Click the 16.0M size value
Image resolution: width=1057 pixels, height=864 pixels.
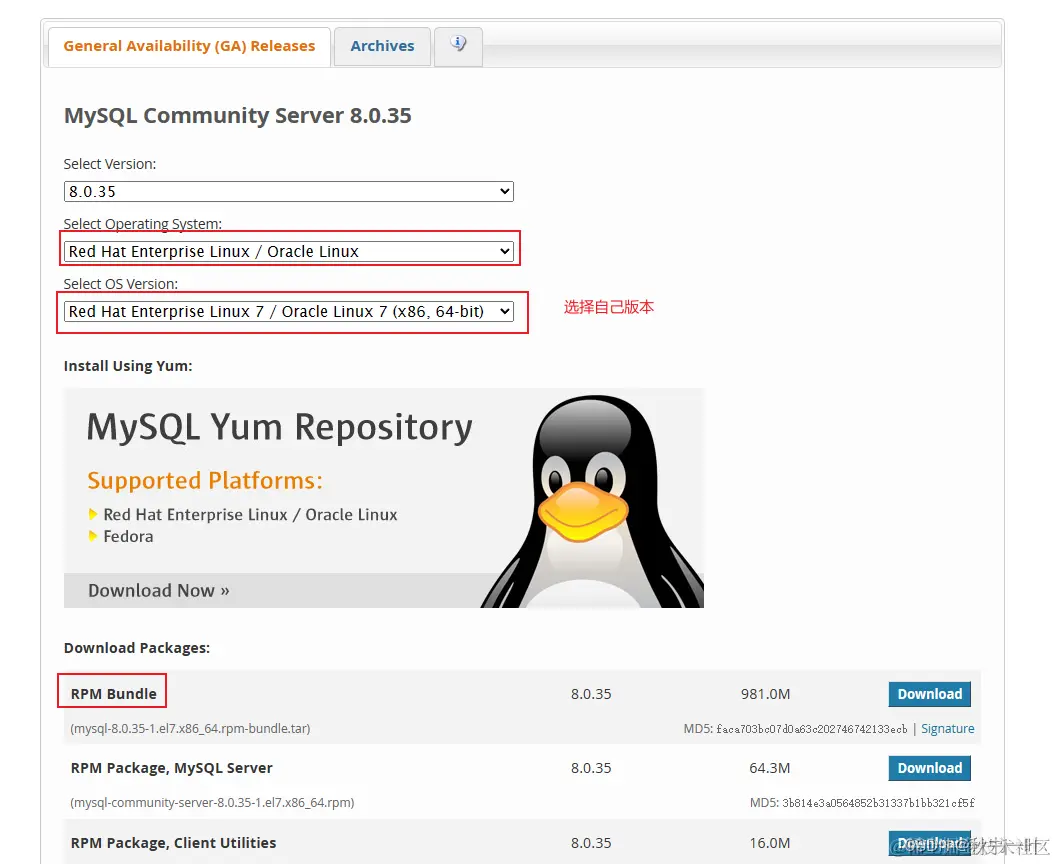(769, 843)
